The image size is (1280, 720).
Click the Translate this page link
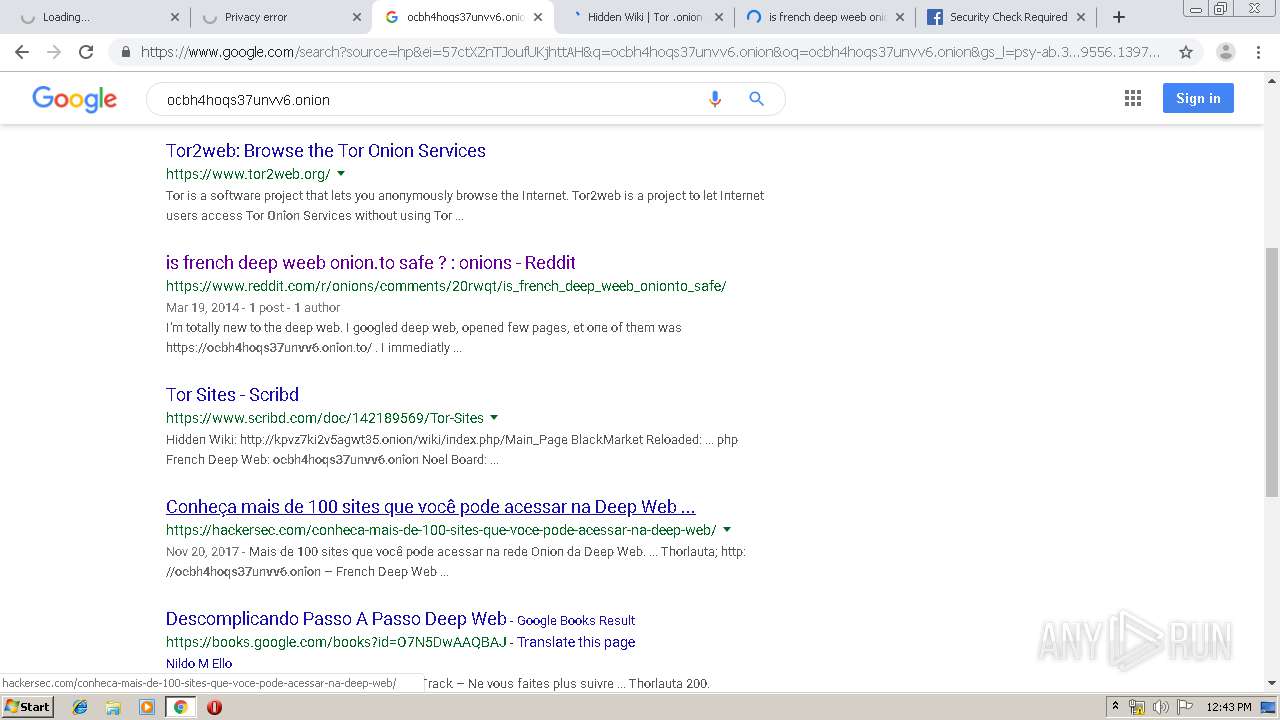(x=576, y=642)
